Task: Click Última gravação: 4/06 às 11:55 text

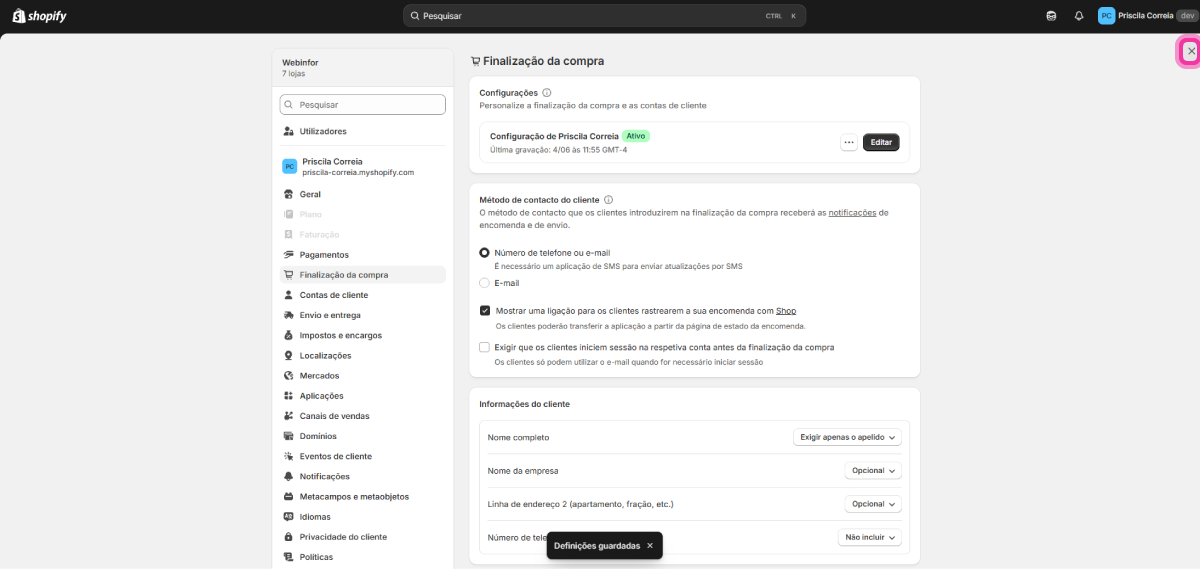Action: (558, 150)
